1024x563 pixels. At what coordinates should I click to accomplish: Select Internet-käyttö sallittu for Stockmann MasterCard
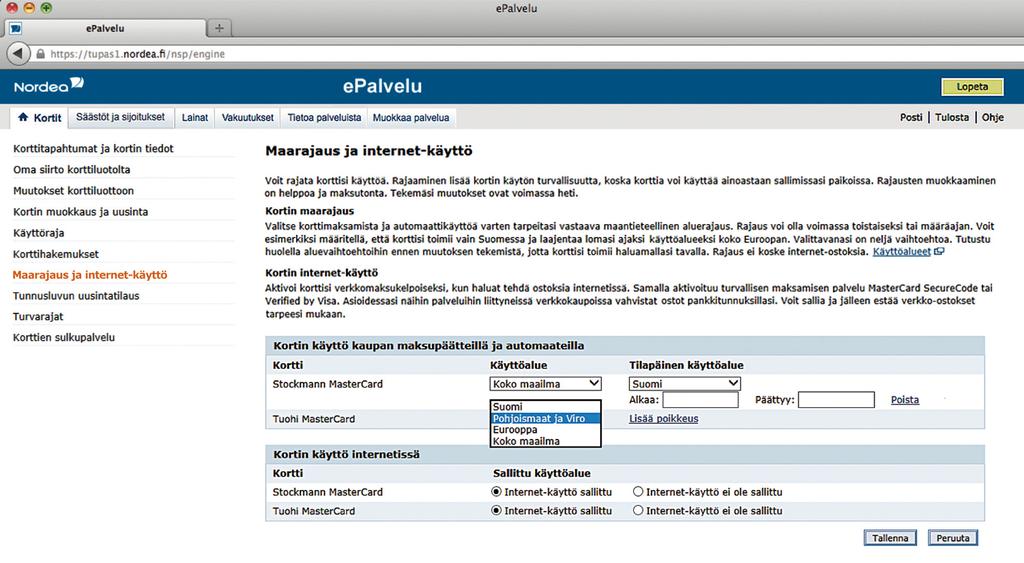[496, 492]
